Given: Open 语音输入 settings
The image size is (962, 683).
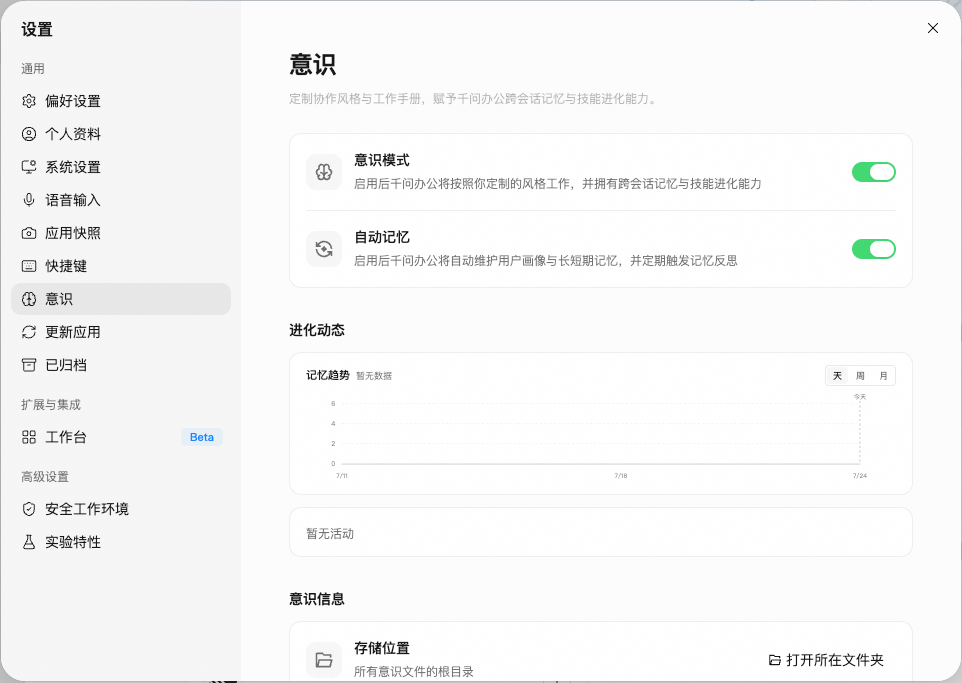Looking at the screenshot, I should pyautogui.click(x=121, y=200).
